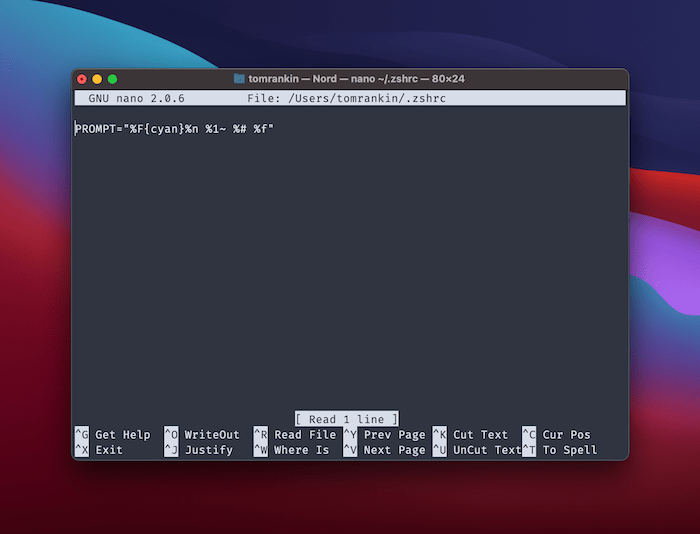Close the terminal window with the red button
700x534 pixels.
tap(82, 79)
